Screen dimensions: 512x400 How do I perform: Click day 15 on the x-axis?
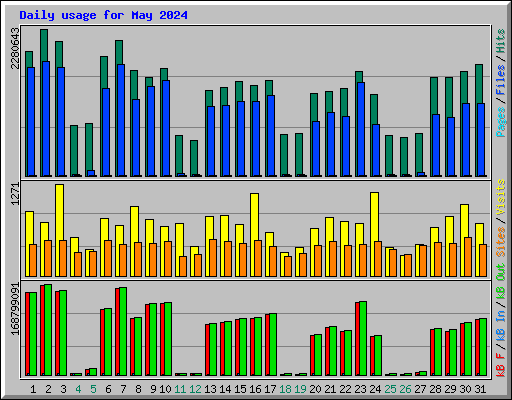click(x=240, y=389)
